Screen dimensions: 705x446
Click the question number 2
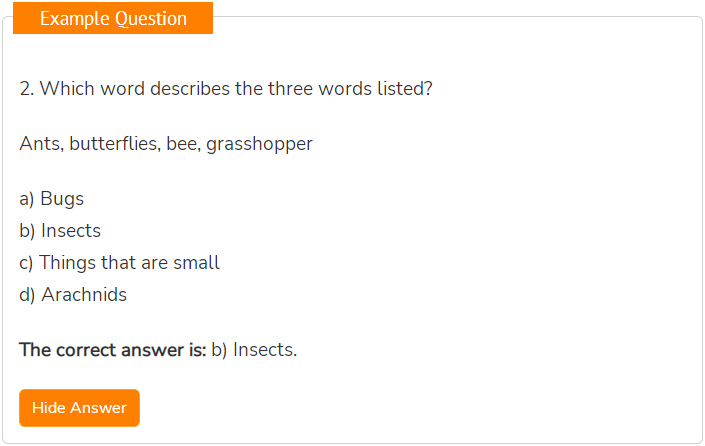[x=27, y=89]
